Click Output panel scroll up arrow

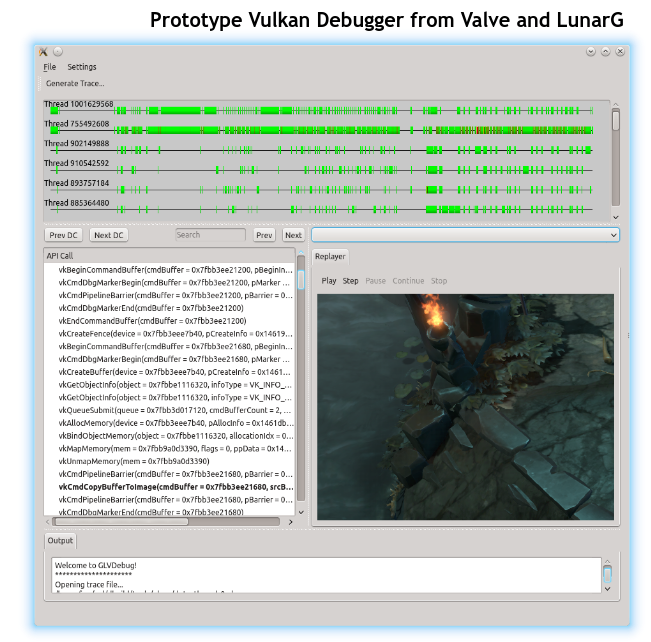point(607,562)
